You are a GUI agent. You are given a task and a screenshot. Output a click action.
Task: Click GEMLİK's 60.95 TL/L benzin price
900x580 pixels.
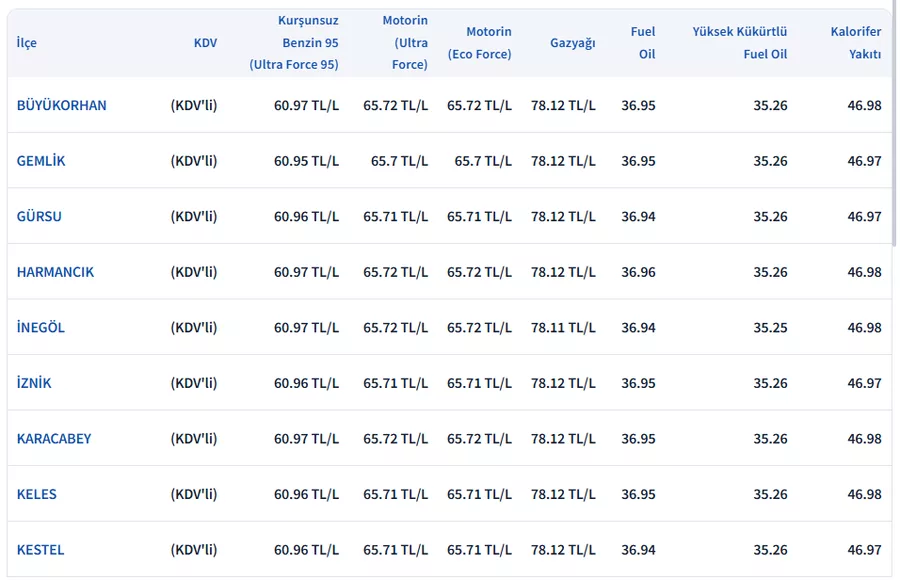coord(306,161)
